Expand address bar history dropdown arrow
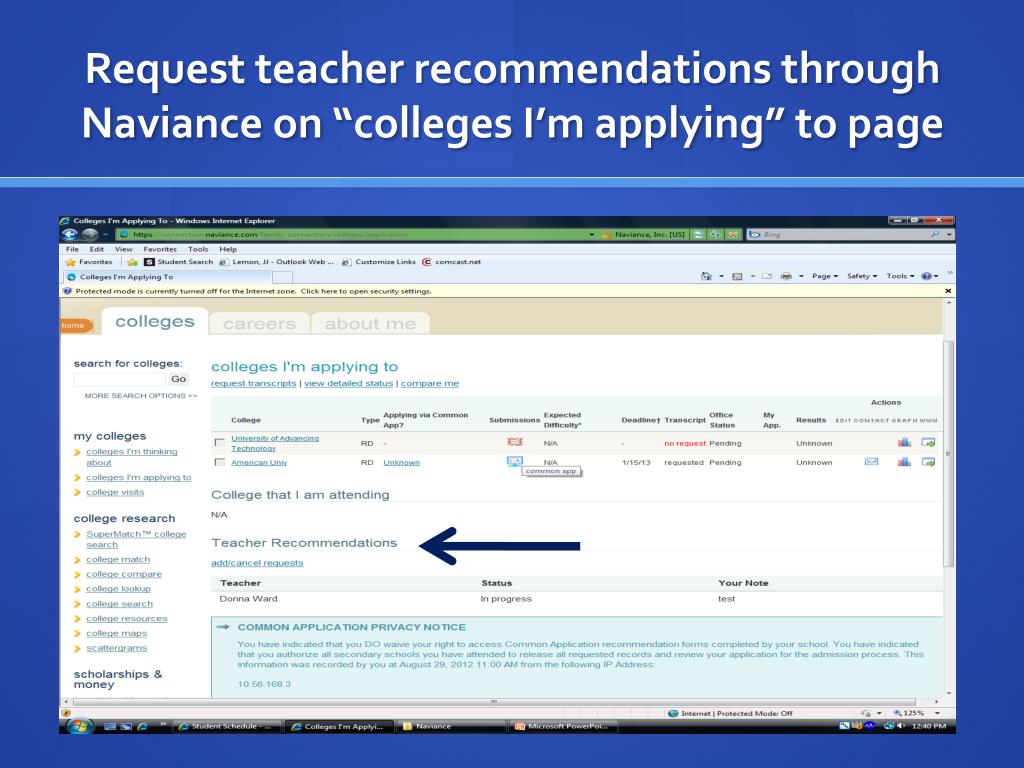 [x=592, y=234]
